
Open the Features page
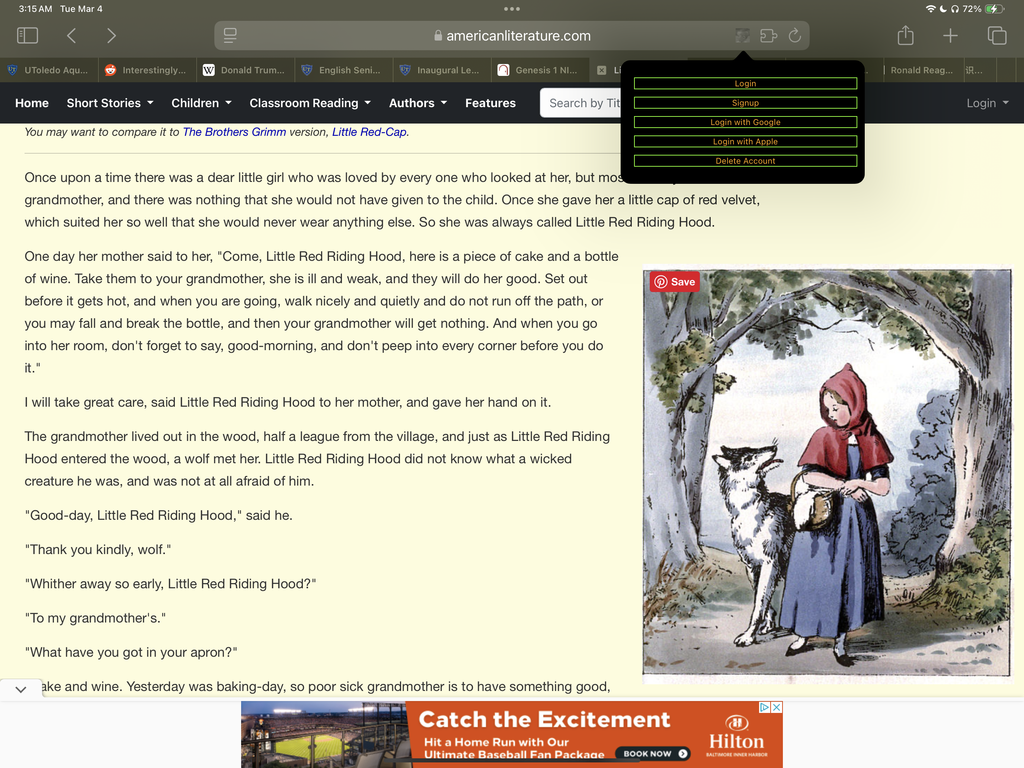pyautogui.click(x=490, y=103)
